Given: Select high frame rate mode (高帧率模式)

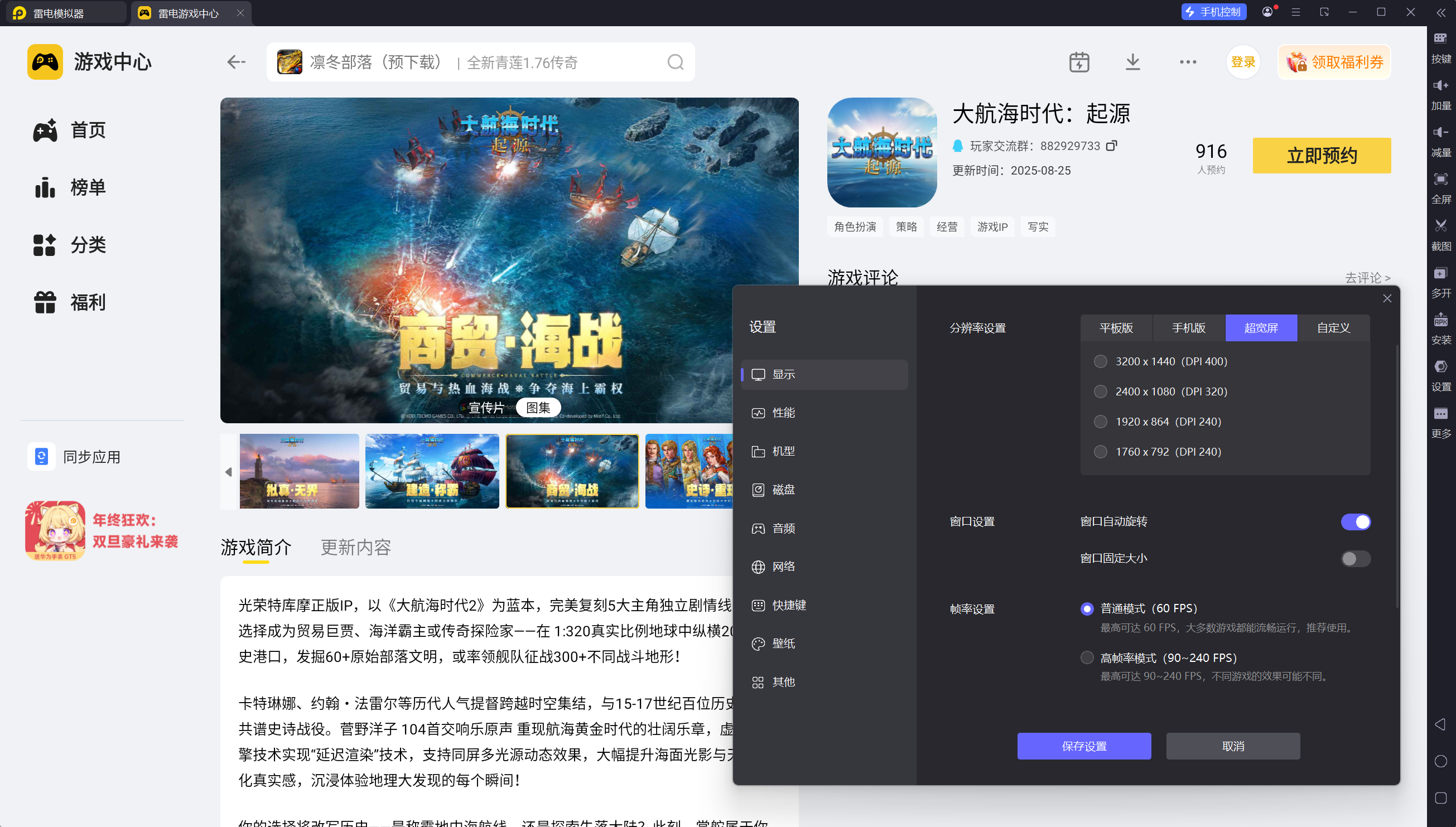Looking at the screenshot, I should pyautogui.click(x=1087, y=657).
